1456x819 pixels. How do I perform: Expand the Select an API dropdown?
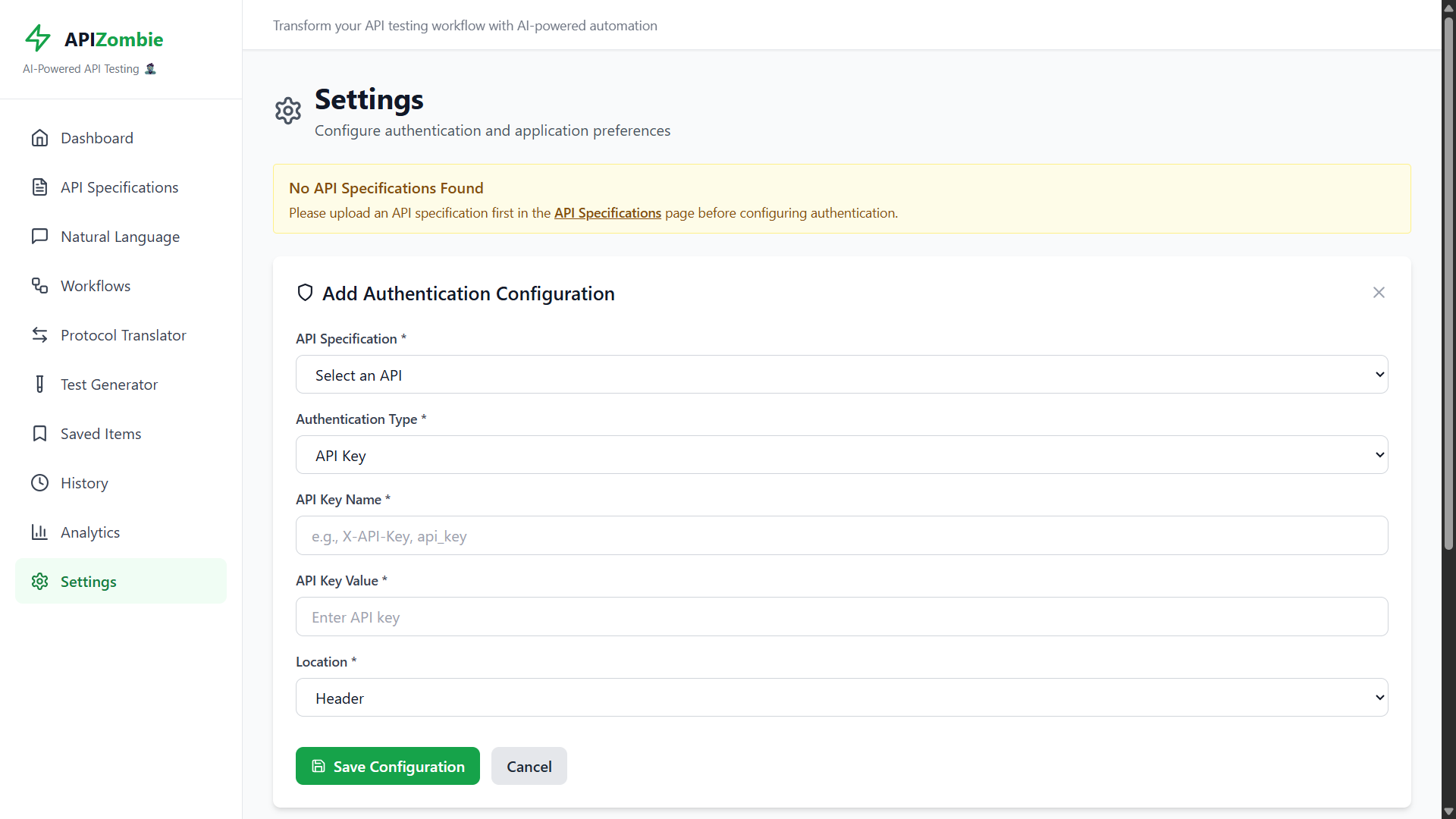[841, 375]
